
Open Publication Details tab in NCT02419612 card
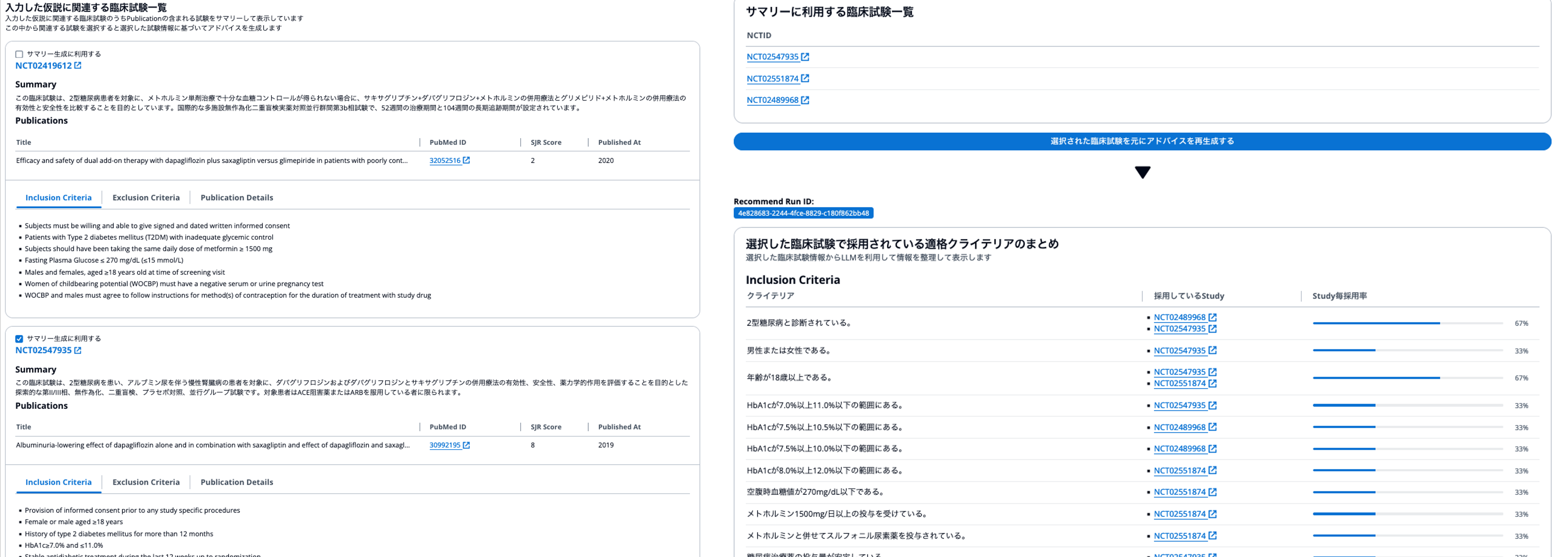(x=237, y=197)
